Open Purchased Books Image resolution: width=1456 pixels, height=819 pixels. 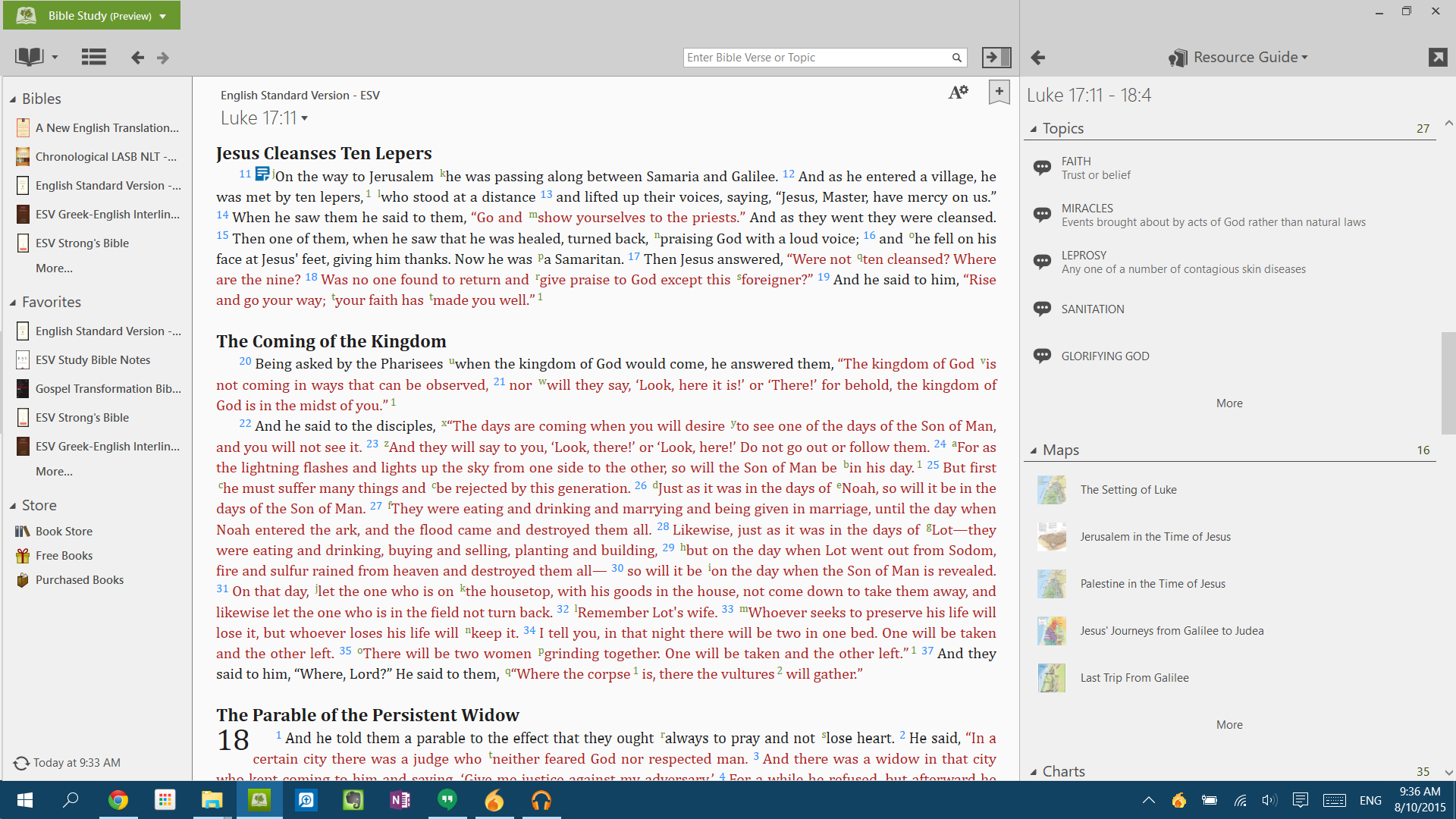pyautogui.click(x=79, y=580)
